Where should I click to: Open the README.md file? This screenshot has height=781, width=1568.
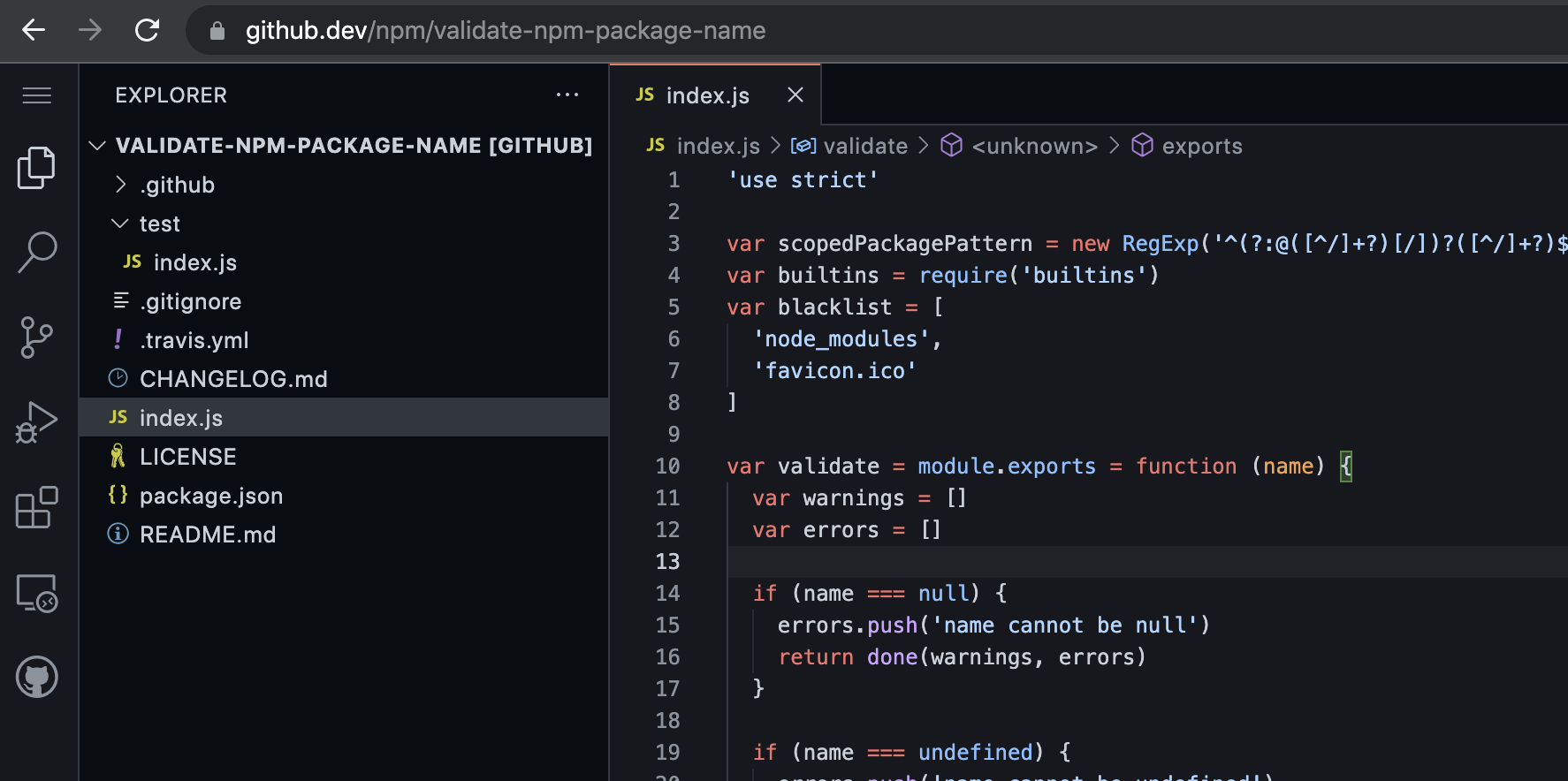coord(344,535)
